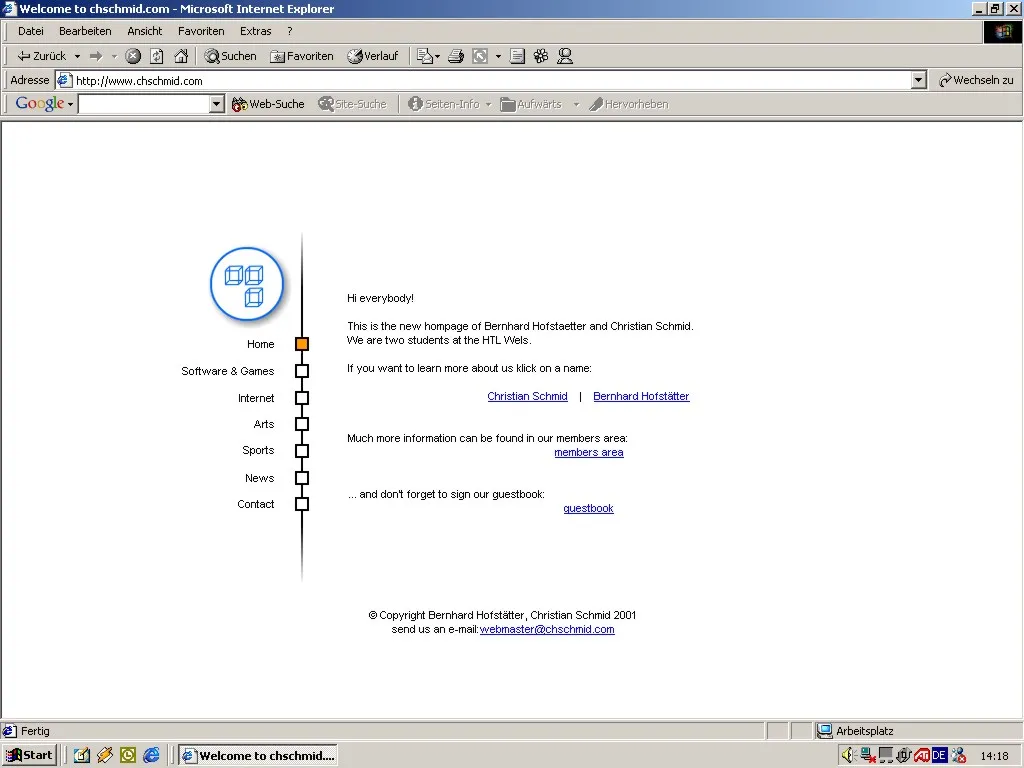Expand the address bar dropdown arrow

click(x=919, y=80)
